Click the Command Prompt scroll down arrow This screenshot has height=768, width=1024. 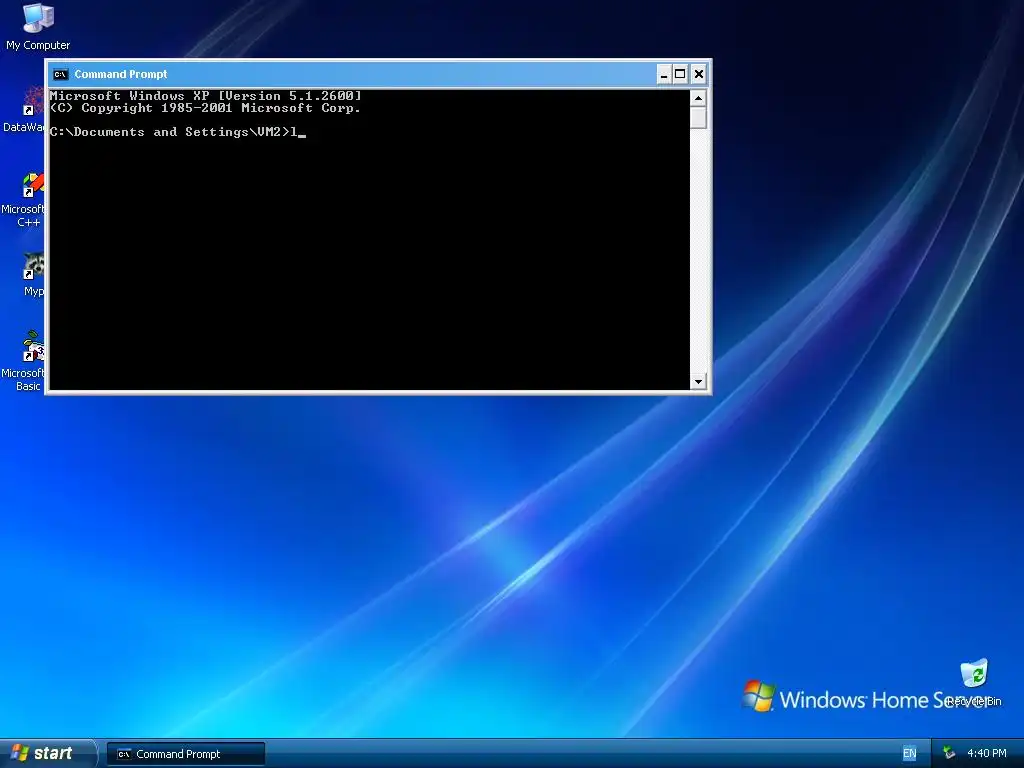(x=698, y=381)
